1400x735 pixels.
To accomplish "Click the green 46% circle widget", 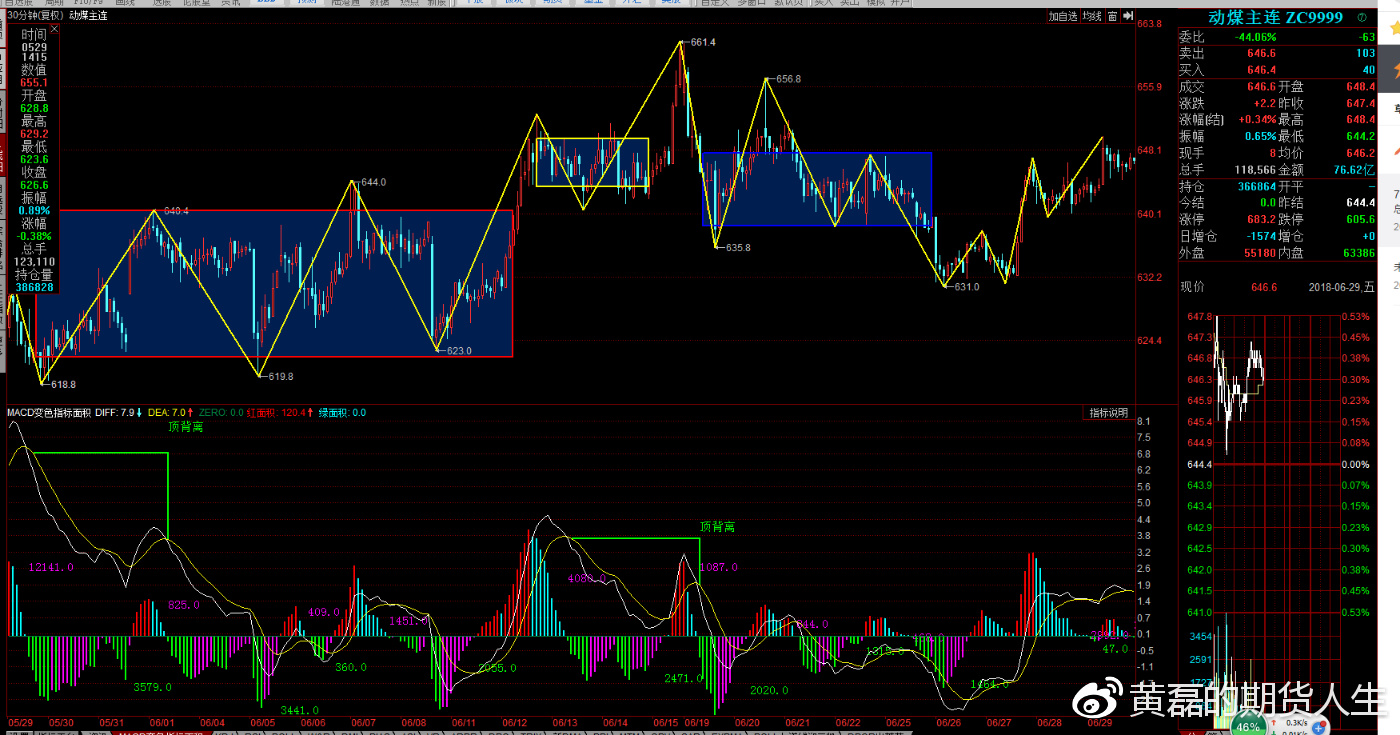I will [x=1246, y=725].
